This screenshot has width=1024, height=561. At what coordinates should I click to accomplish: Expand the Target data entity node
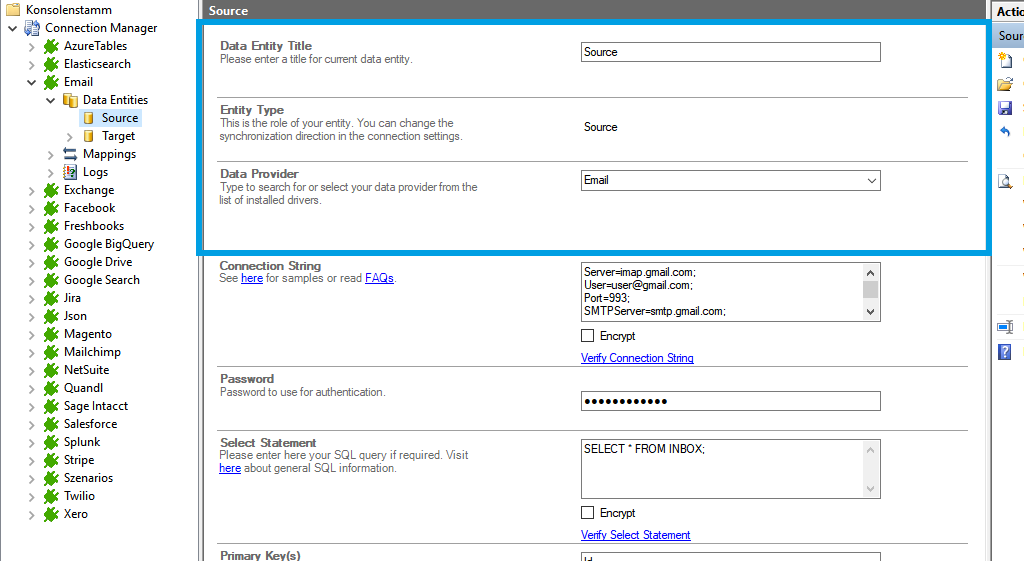[x=69, y=136]
